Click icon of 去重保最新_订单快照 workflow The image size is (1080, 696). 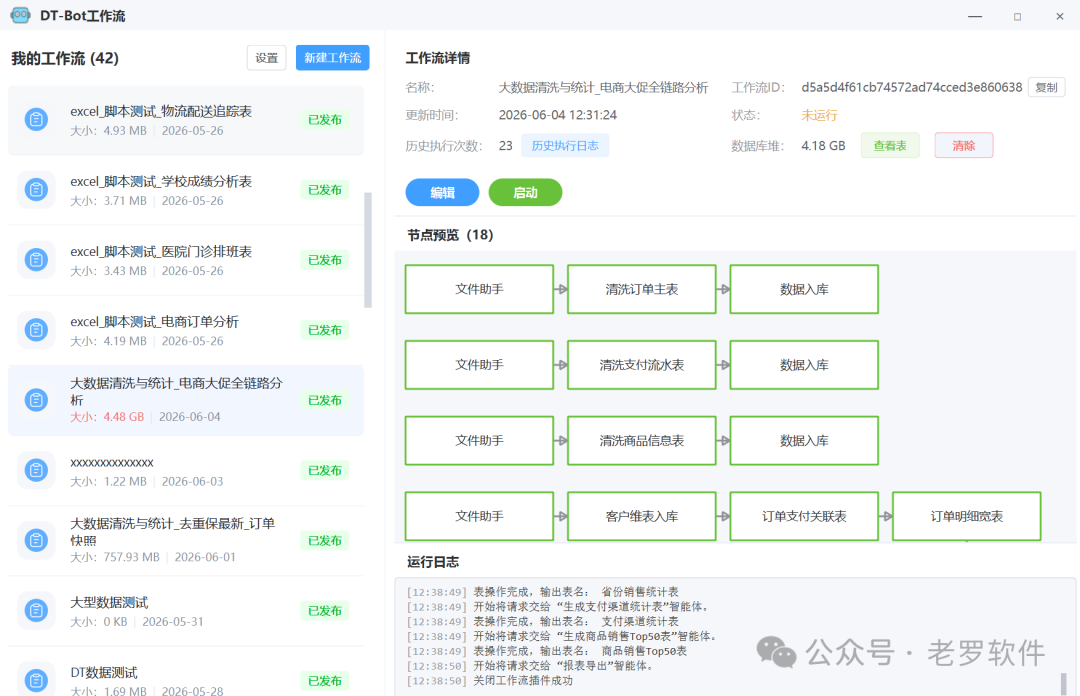[x=37, y=540]
